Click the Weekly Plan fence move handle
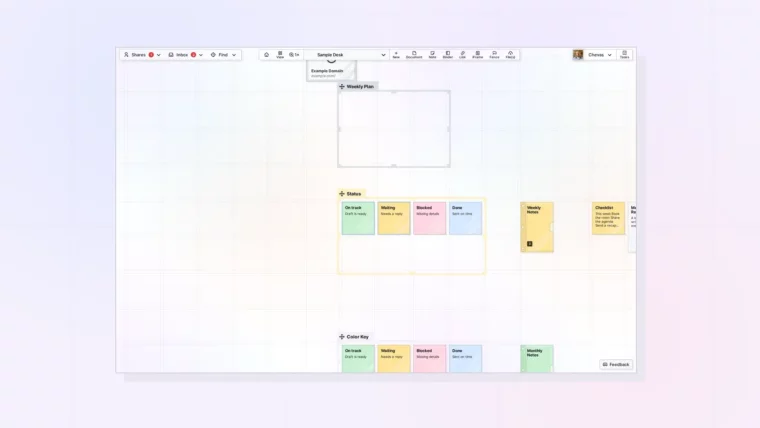The image size is (760, 428). pyautogui.click(x=342, y=86)
